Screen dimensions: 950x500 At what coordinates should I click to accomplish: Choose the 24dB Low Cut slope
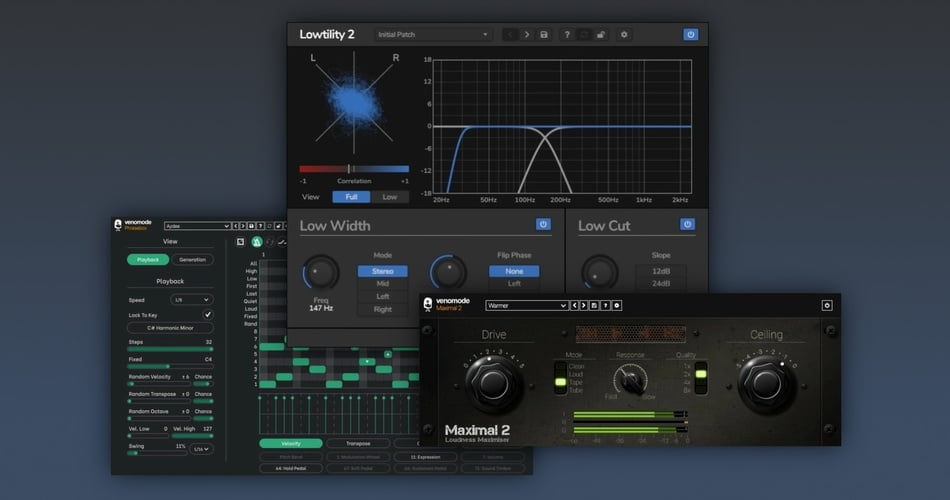tap(661, 284)
